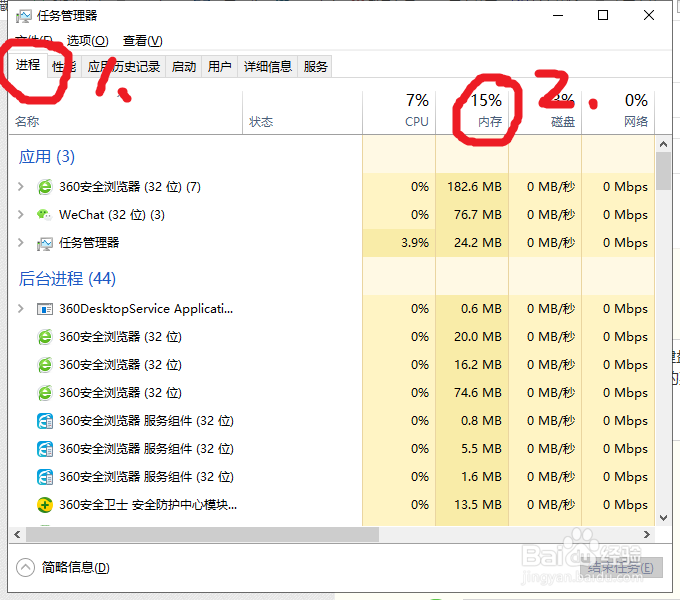Maximize the Task Manager window
The height and width of the screenshot is (600, 680).
point(603,16)
